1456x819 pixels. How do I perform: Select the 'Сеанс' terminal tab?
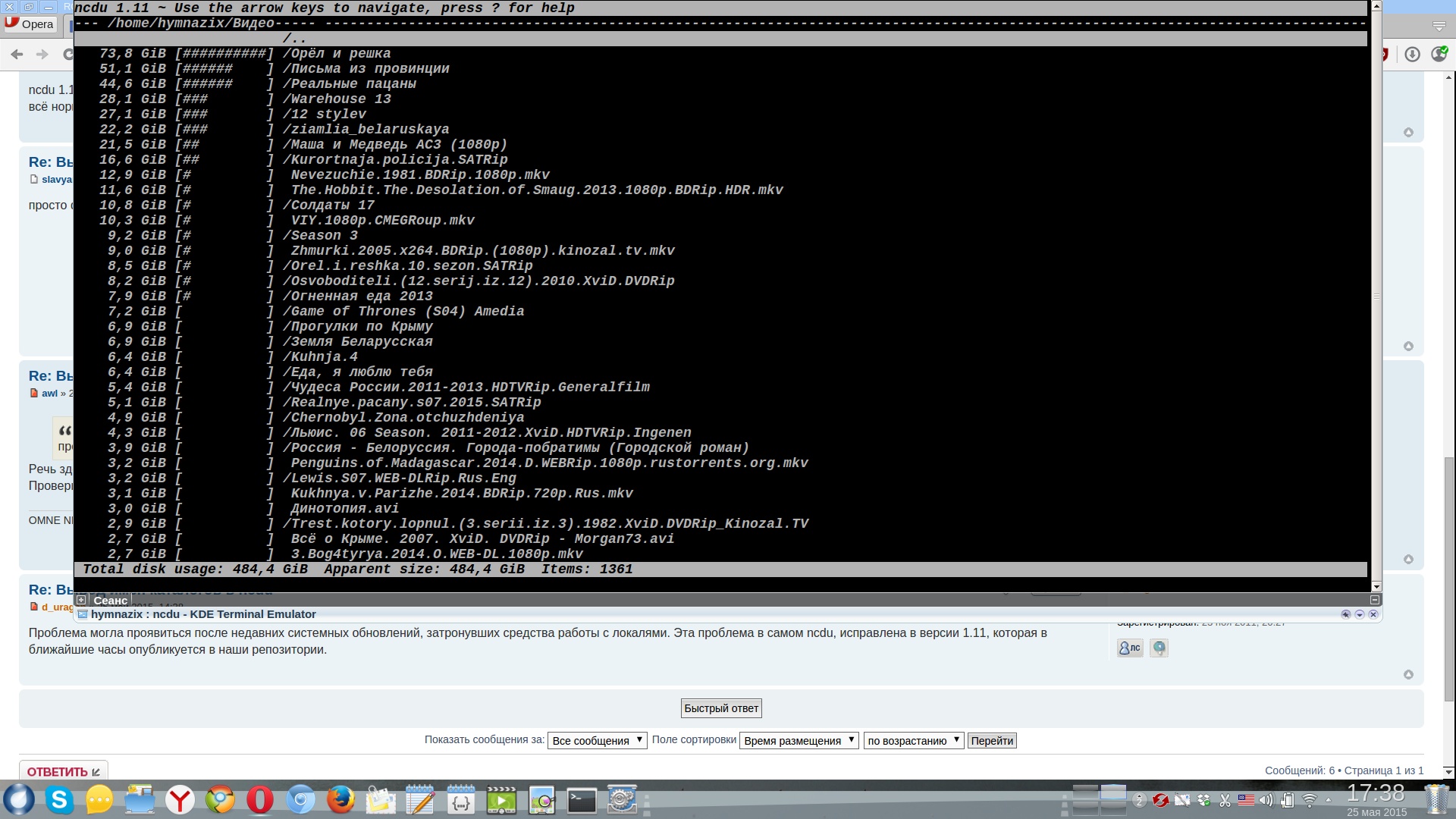click(110, 600)
